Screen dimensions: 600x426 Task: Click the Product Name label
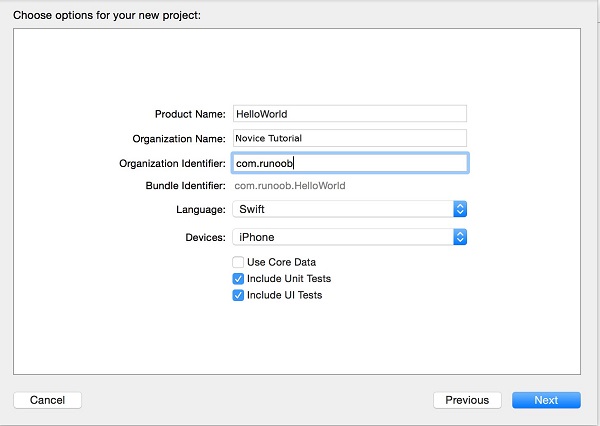click(x=190, y=114)
